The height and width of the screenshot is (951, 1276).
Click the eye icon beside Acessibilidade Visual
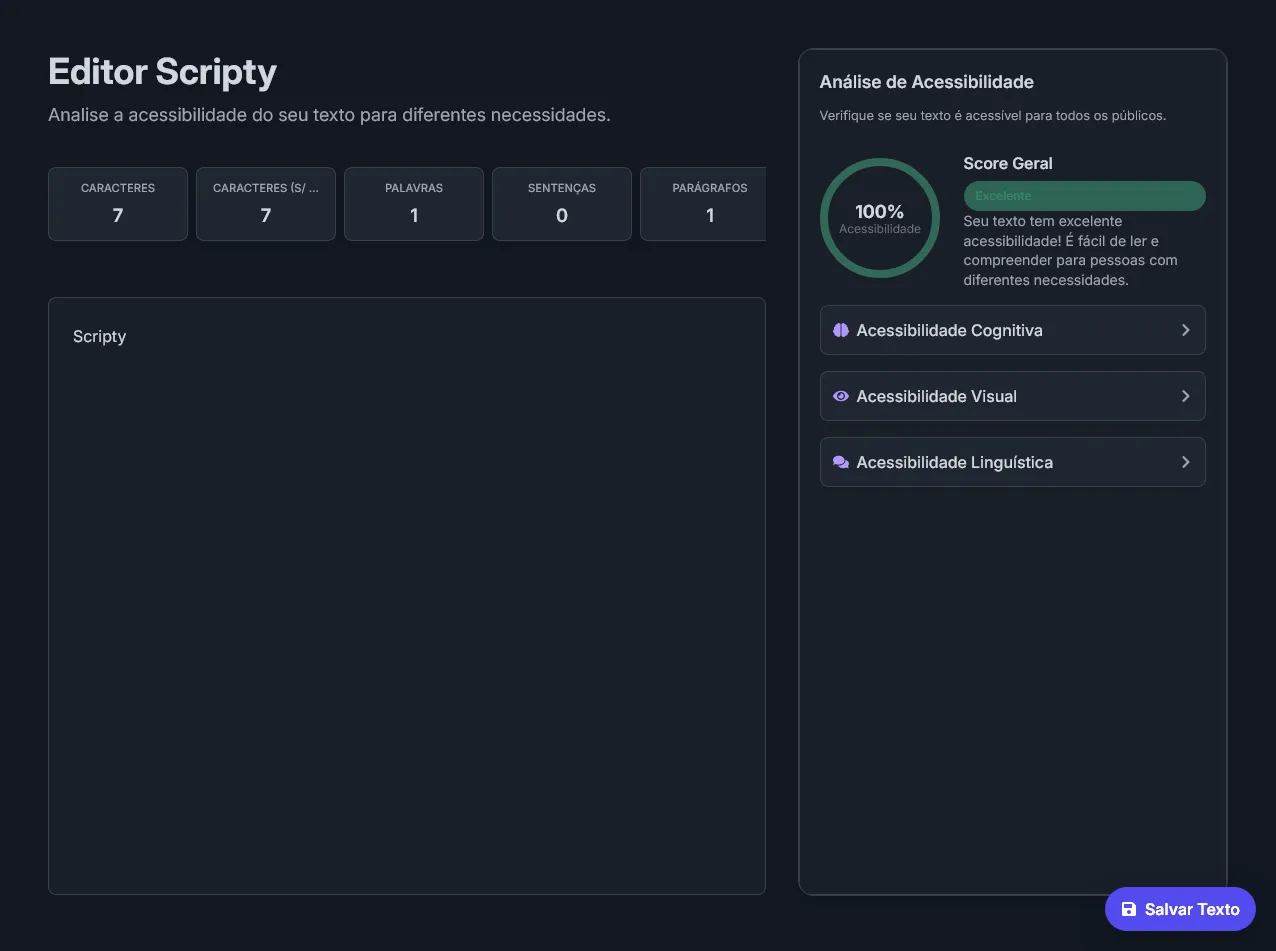point(841,396)
